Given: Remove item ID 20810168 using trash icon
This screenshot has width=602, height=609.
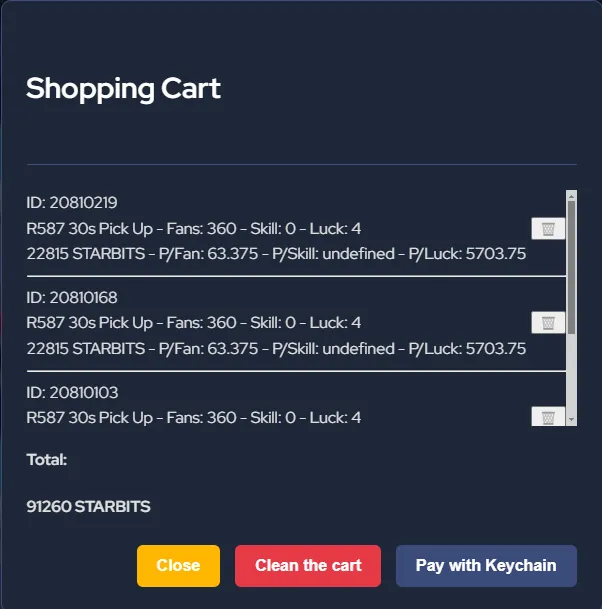Looking at the screenshot, I should coord(548,322).
